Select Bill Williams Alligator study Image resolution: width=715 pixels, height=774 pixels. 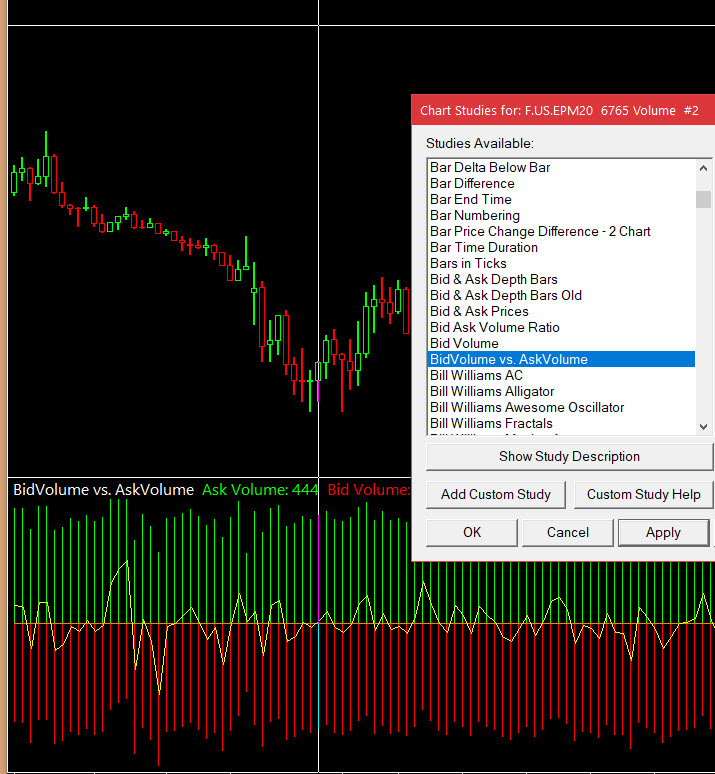[561, 391]
